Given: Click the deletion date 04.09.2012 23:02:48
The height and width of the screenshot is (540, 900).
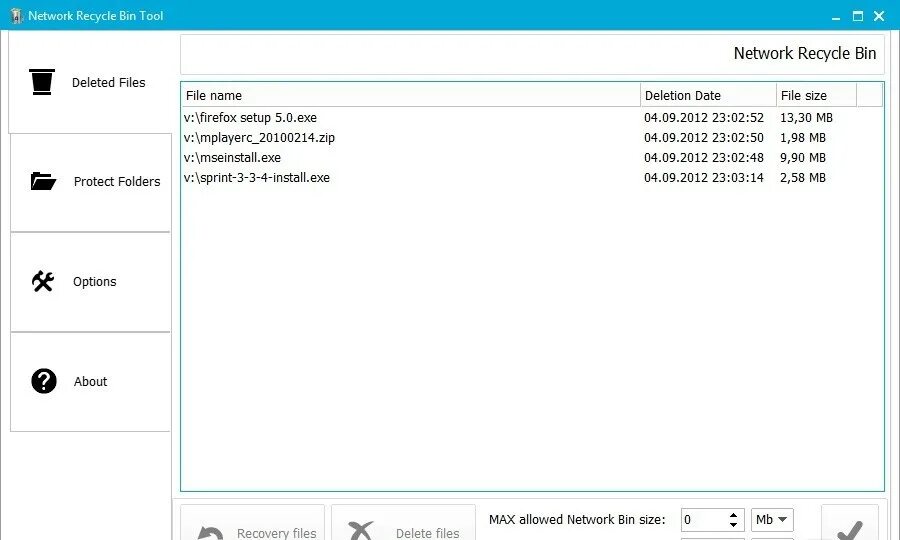Looking at the screenshot, I should point(704,158).
